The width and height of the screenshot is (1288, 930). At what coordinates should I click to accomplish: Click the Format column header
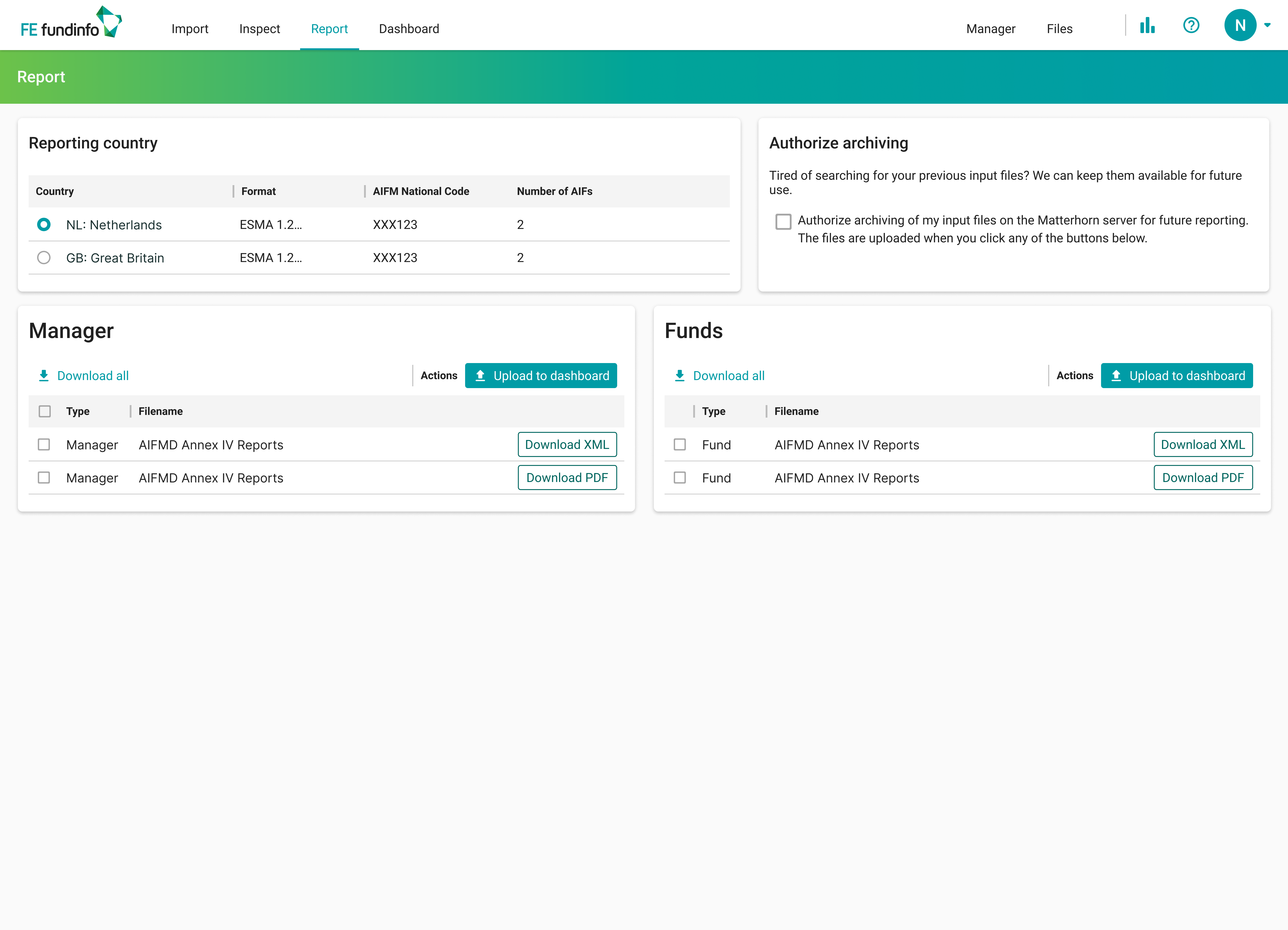coord(258,191)
